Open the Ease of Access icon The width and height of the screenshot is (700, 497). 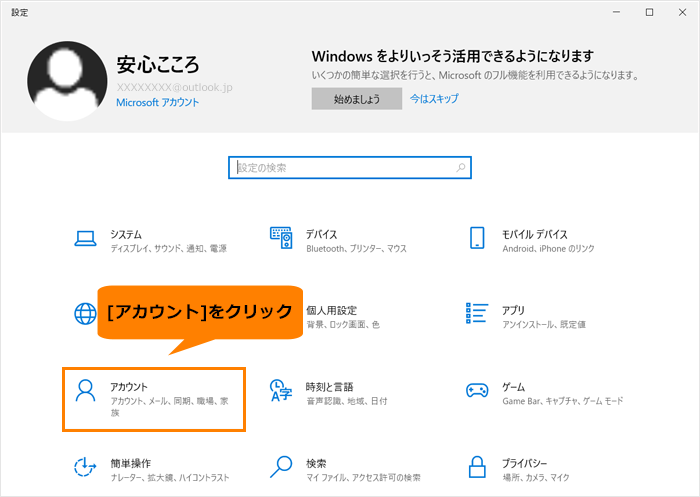tap(85, 467)
